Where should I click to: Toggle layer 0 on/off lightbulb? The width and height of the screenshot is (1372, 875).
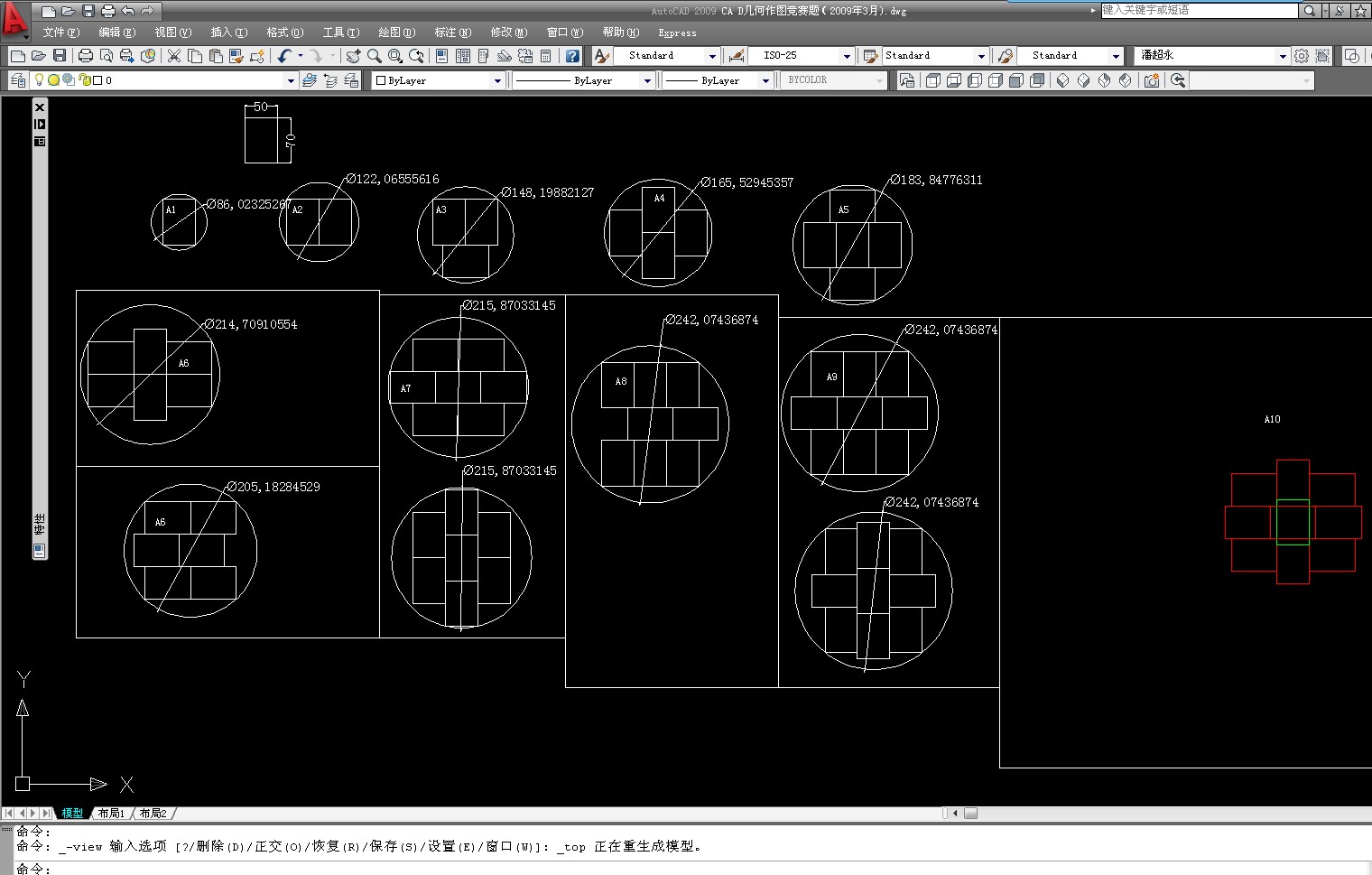[39, 80]
